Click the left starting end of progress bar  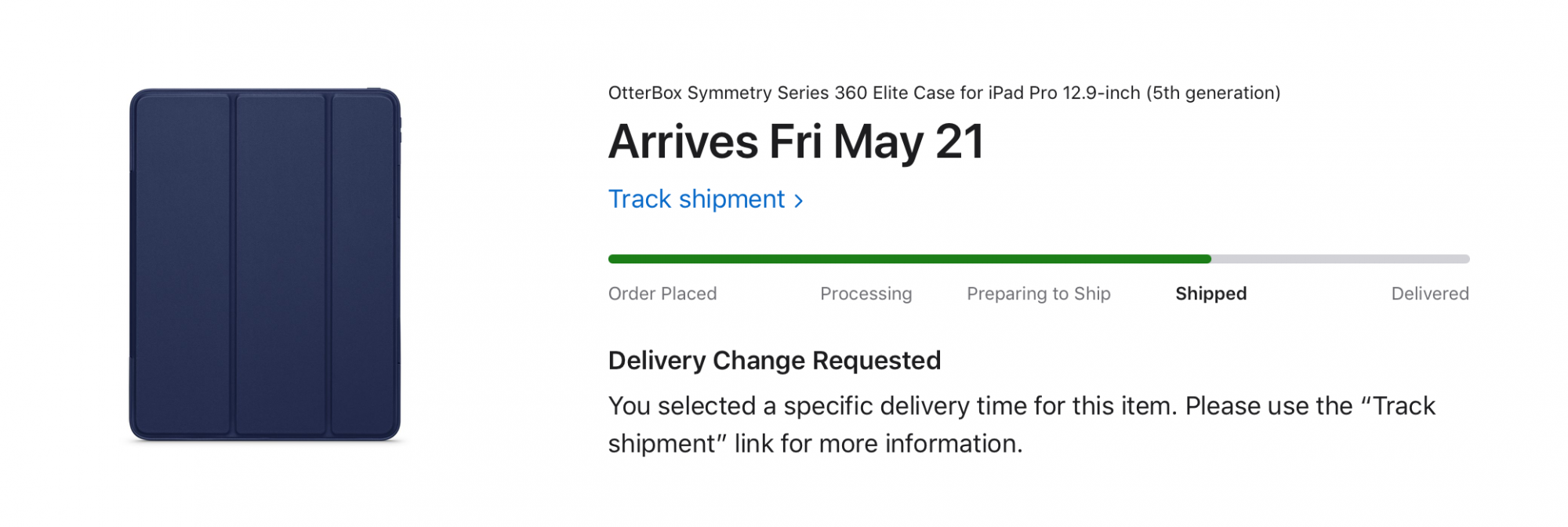click(612, 259)
